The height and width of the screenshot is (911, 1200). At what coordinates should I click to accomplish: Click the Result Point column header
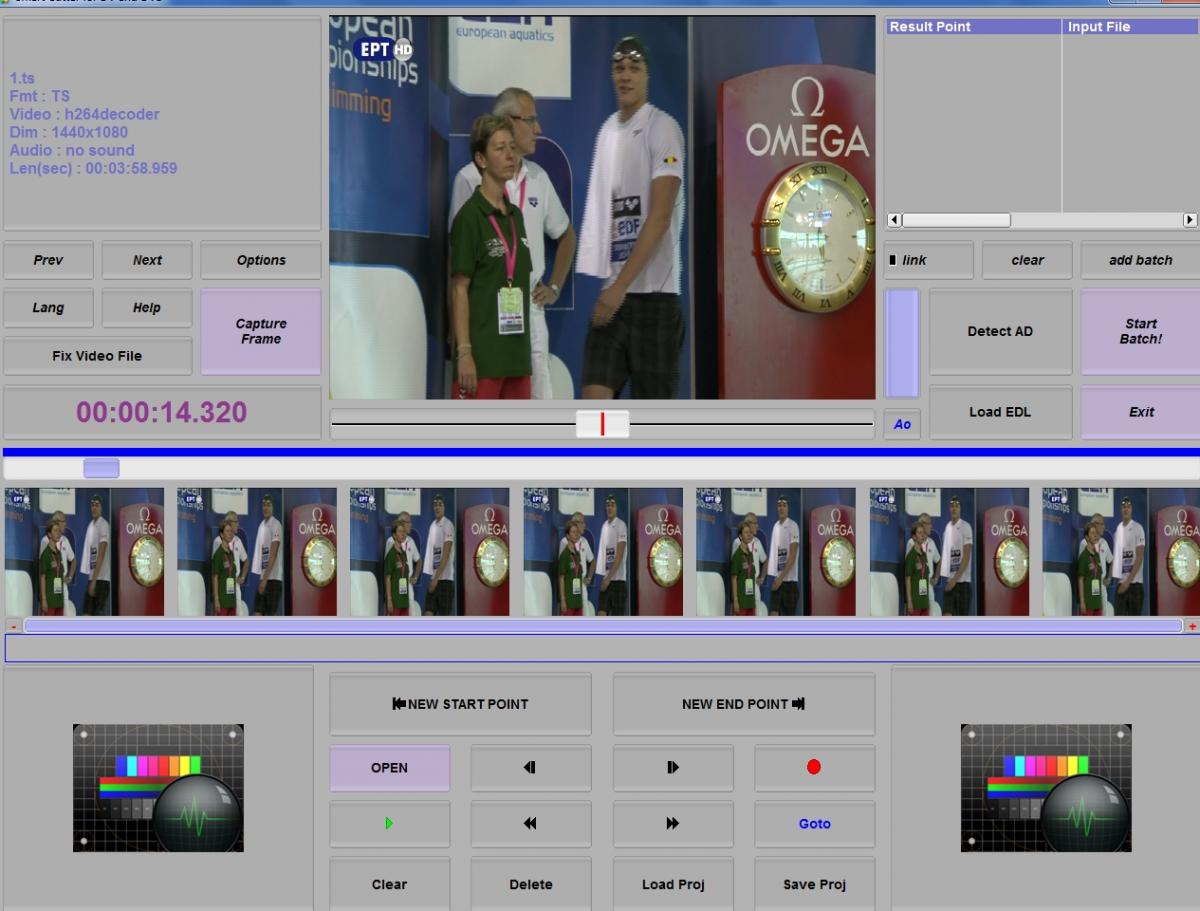(973, 27)
